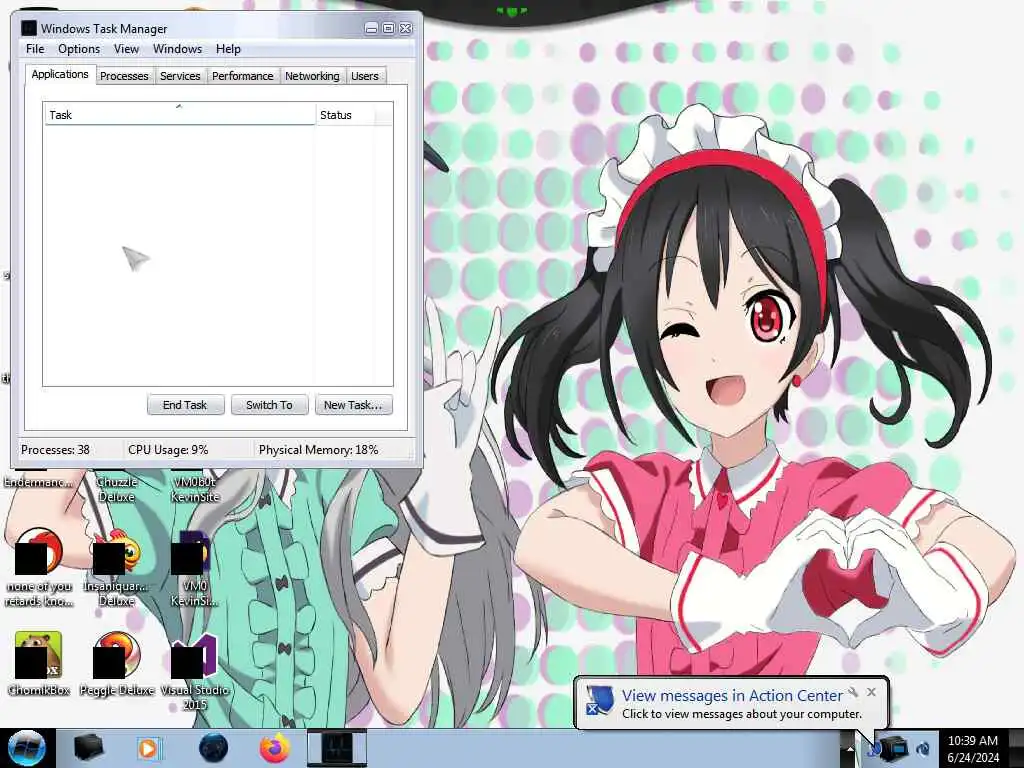Image resolution: width=1024 pixels, height=768 pixels.
Task: Switch to the Users tab
Action: (365, 76)
